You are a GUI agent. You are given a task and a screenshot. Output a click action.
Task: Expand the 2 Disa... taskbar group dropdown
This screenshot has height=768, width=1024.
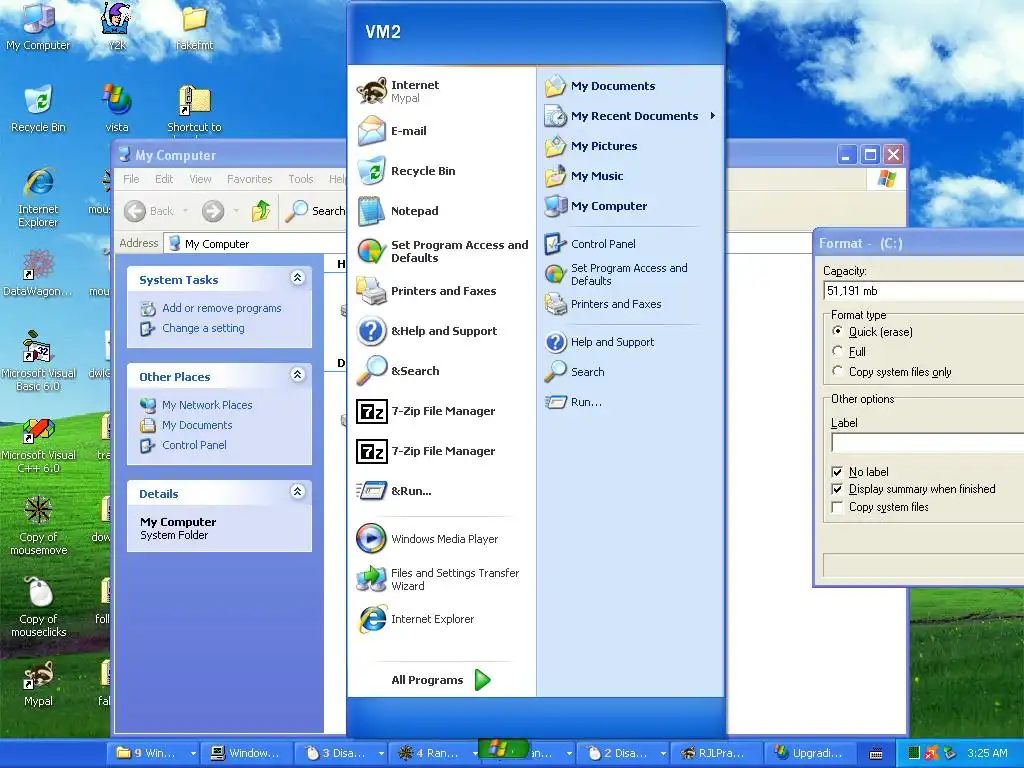663,753
